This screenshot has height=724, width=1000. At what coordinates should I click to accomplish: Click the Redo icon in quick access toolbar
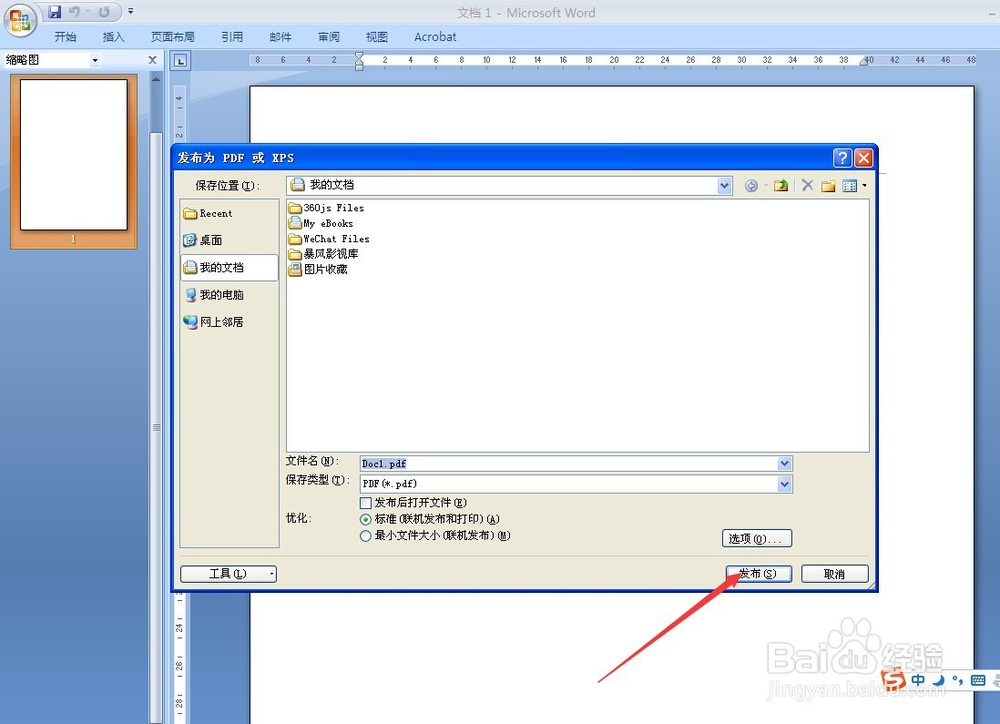point(103,11)
